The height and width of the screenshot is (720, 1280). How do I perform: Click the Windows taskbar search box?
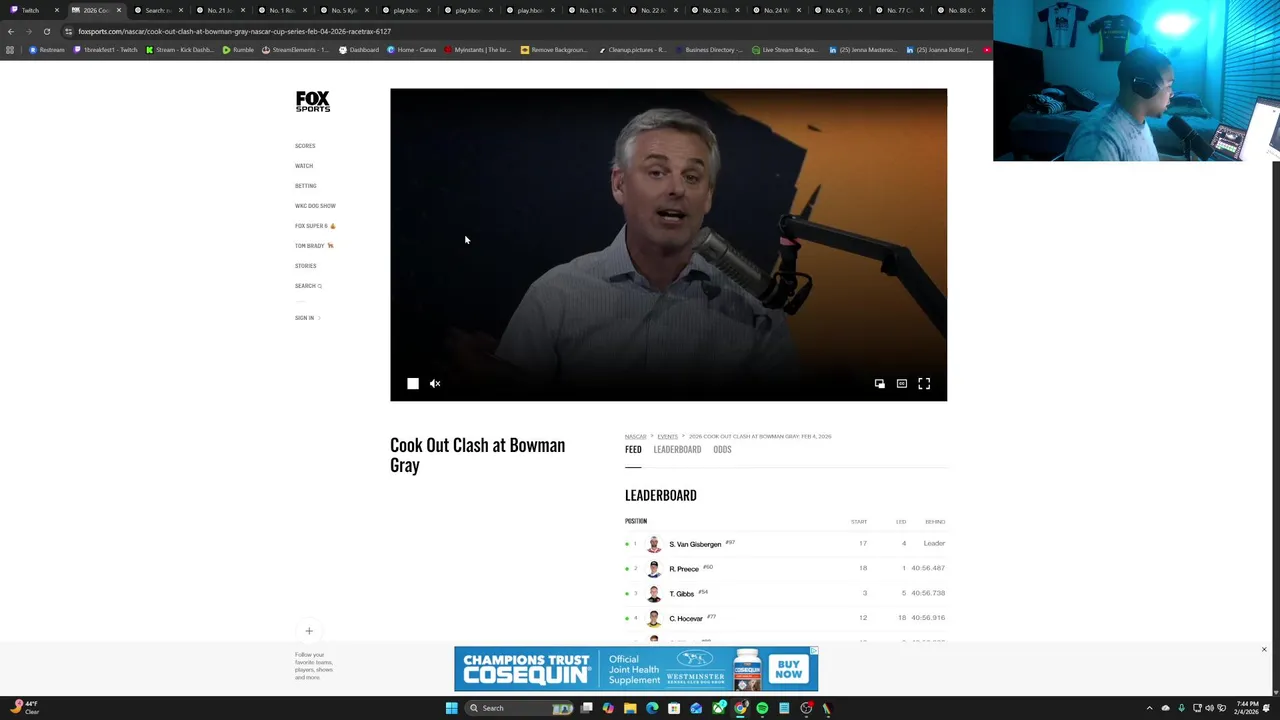[520, 708]
